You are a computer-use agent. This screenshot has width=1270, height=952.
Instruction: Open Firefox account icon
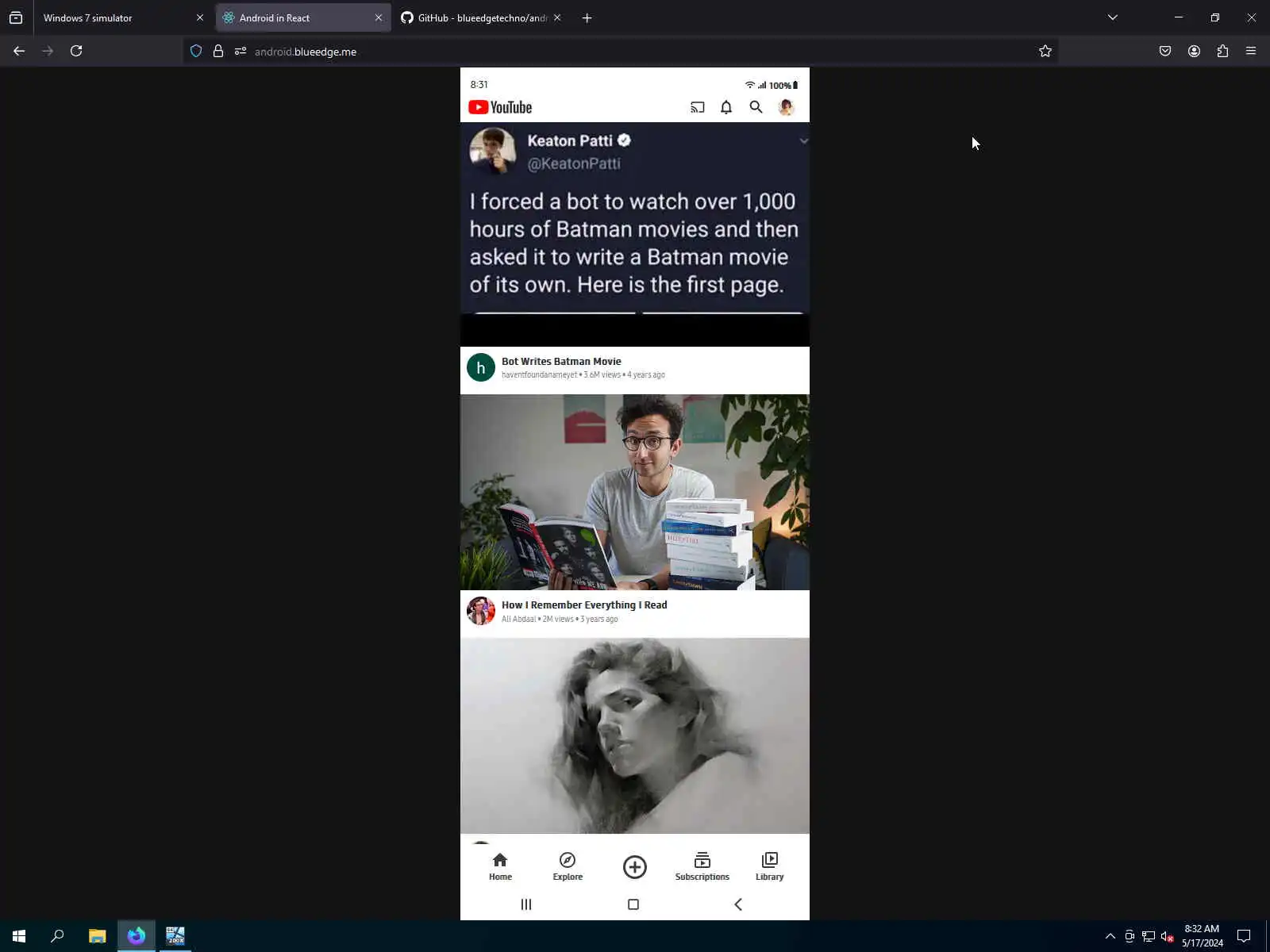(x=1194, y=51)
